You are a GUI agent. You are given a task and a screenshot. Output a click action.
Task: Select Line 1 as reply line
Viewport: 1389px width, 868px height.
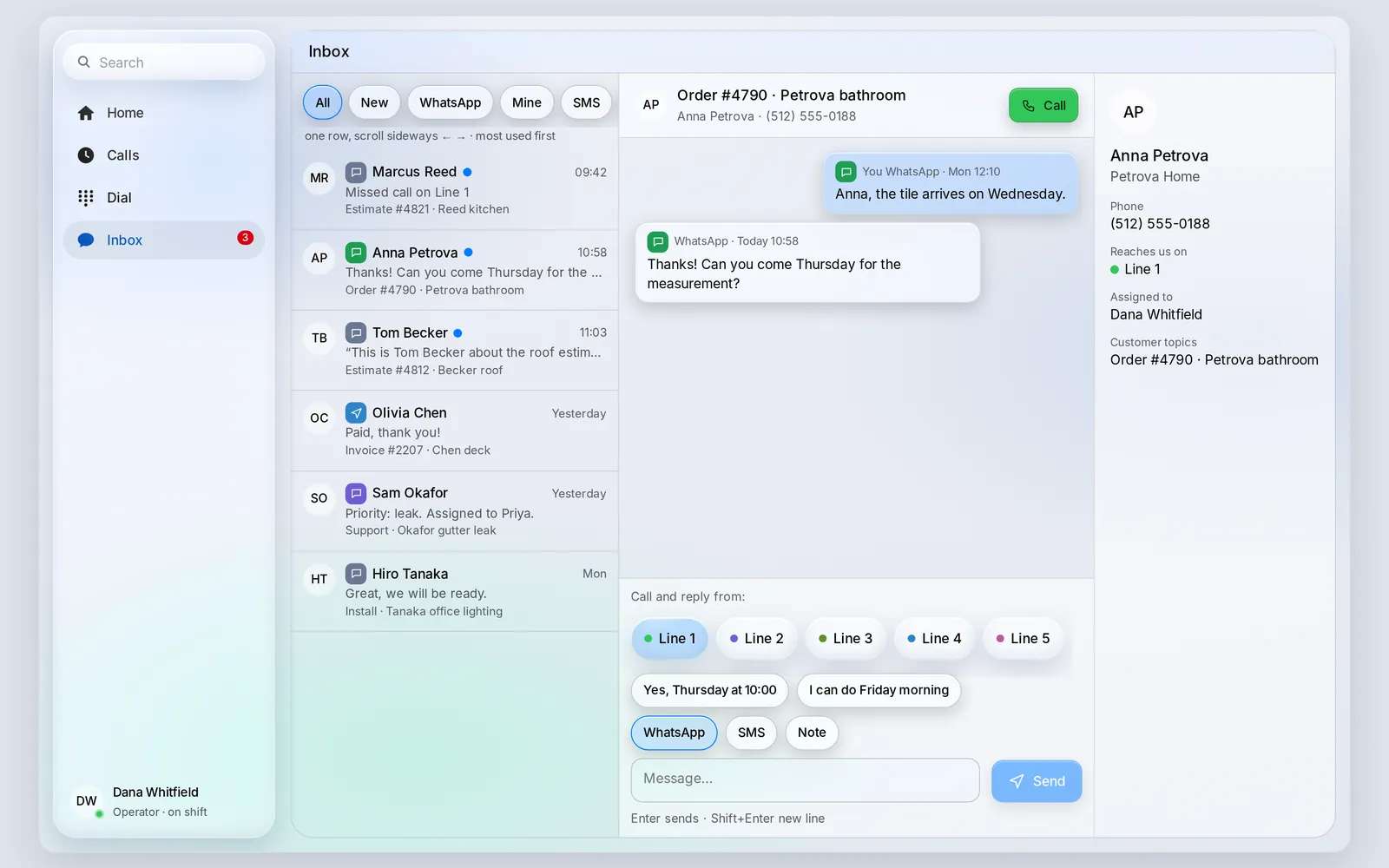tap(669, 639)
